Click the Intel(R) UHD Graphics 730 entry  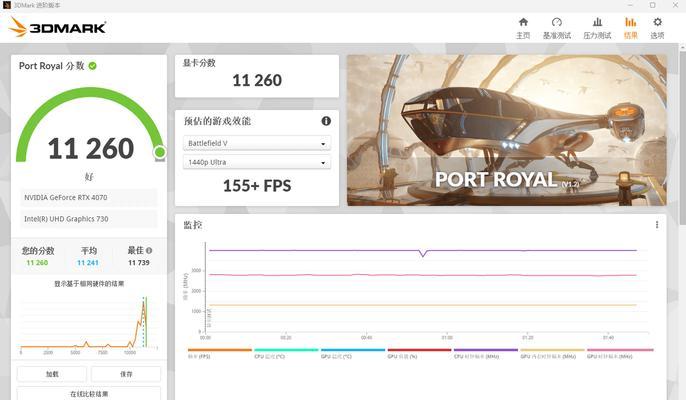pyautogui.click(x=88, y=219)
